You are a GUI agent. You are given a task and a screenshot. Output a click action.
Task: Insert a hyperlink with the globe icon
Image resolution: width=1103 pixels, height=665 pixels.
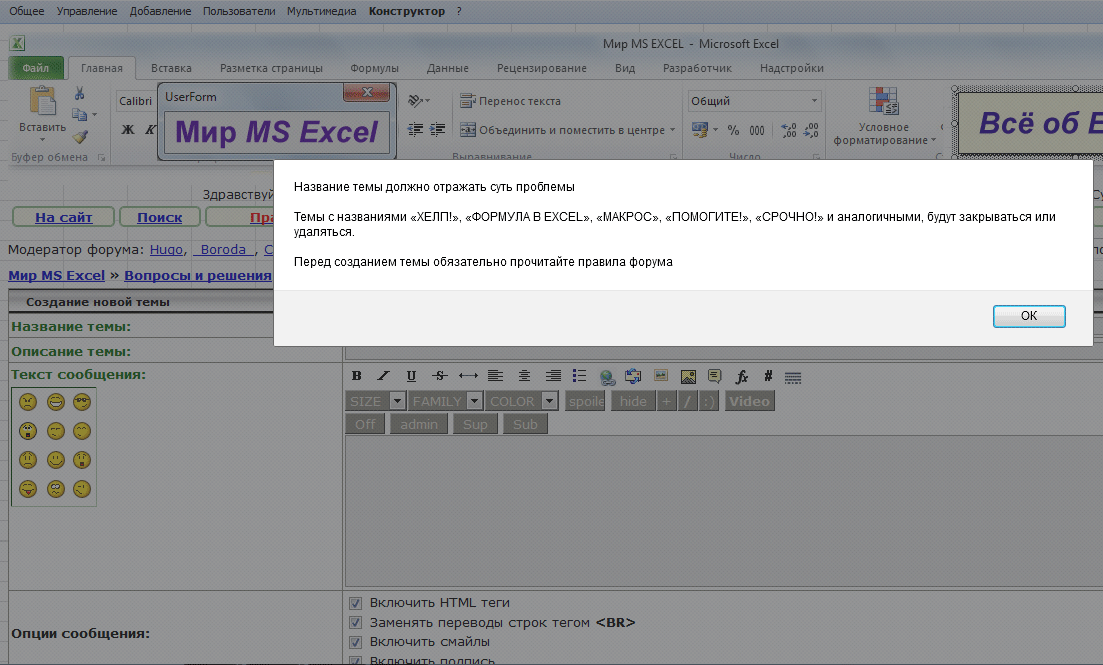point(607,377)
